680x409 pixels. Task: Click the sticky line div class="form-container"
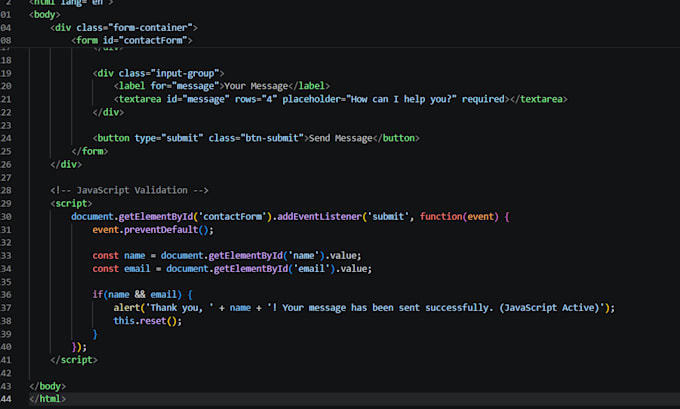click(124, 27)
